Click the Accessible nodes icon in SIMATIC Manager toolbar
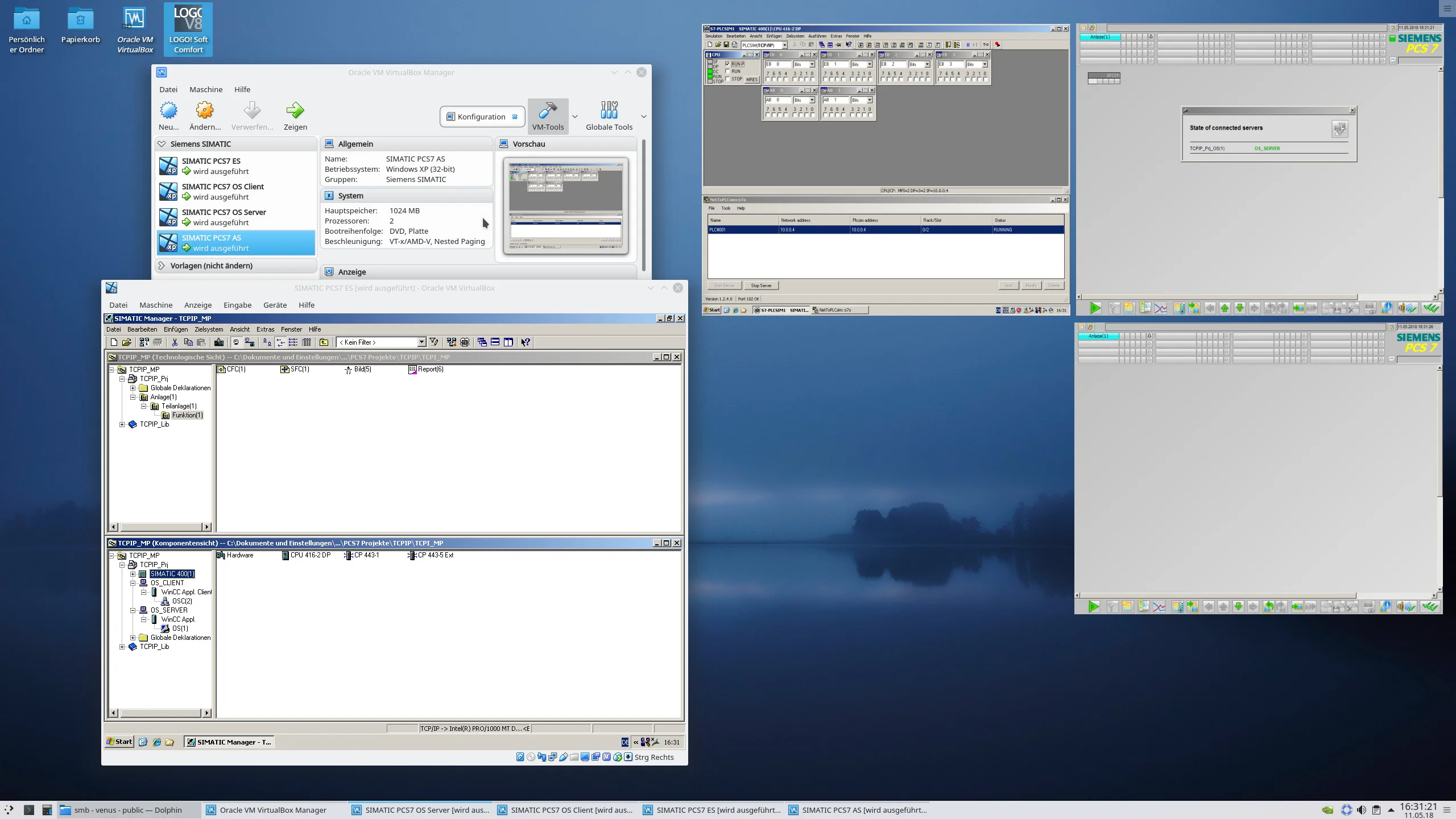This screenshot has width=1456, height=819. (x=144, y=342)
